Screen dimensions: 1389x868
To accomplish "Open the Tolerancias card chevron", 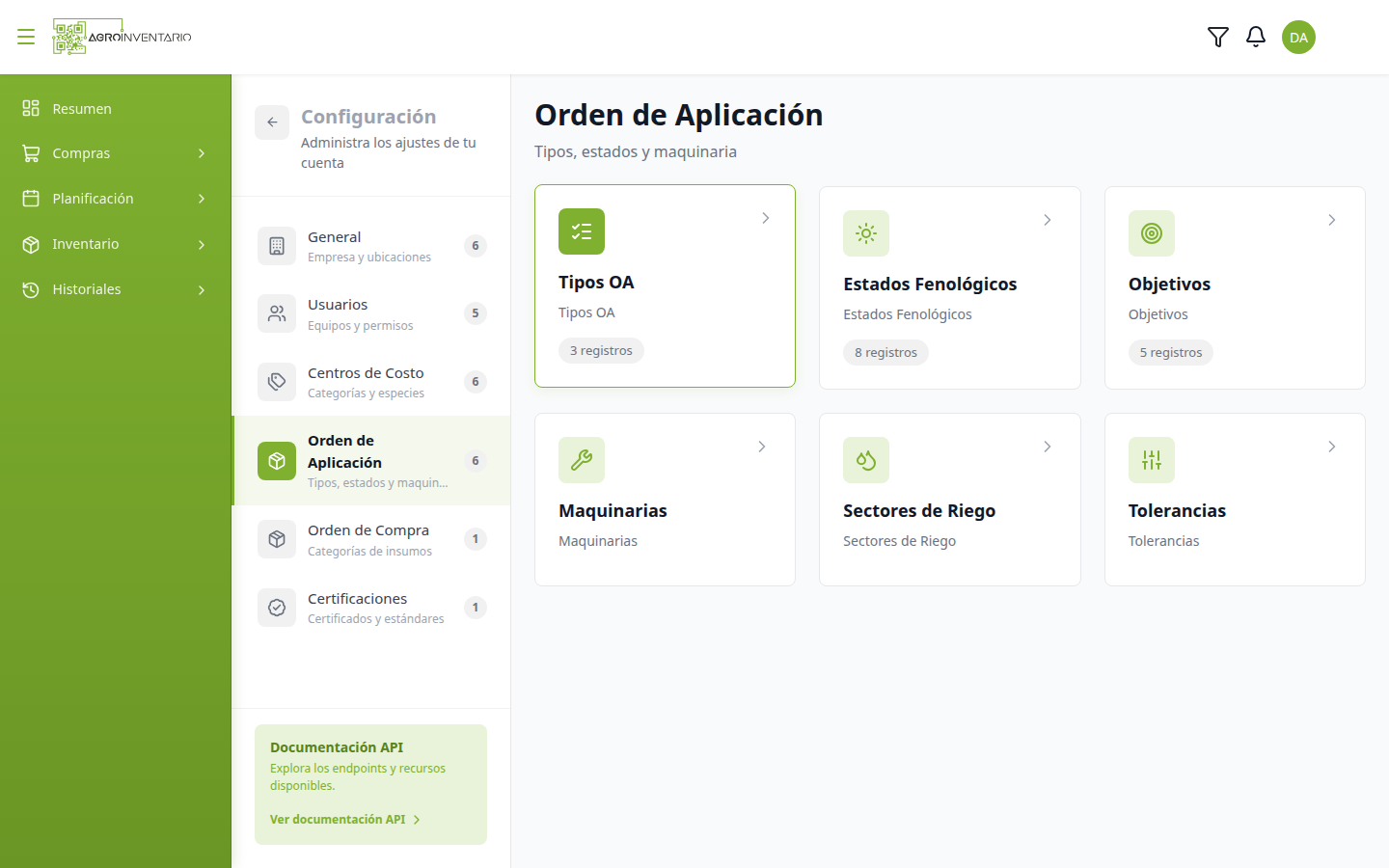I will pos(1332,447).
